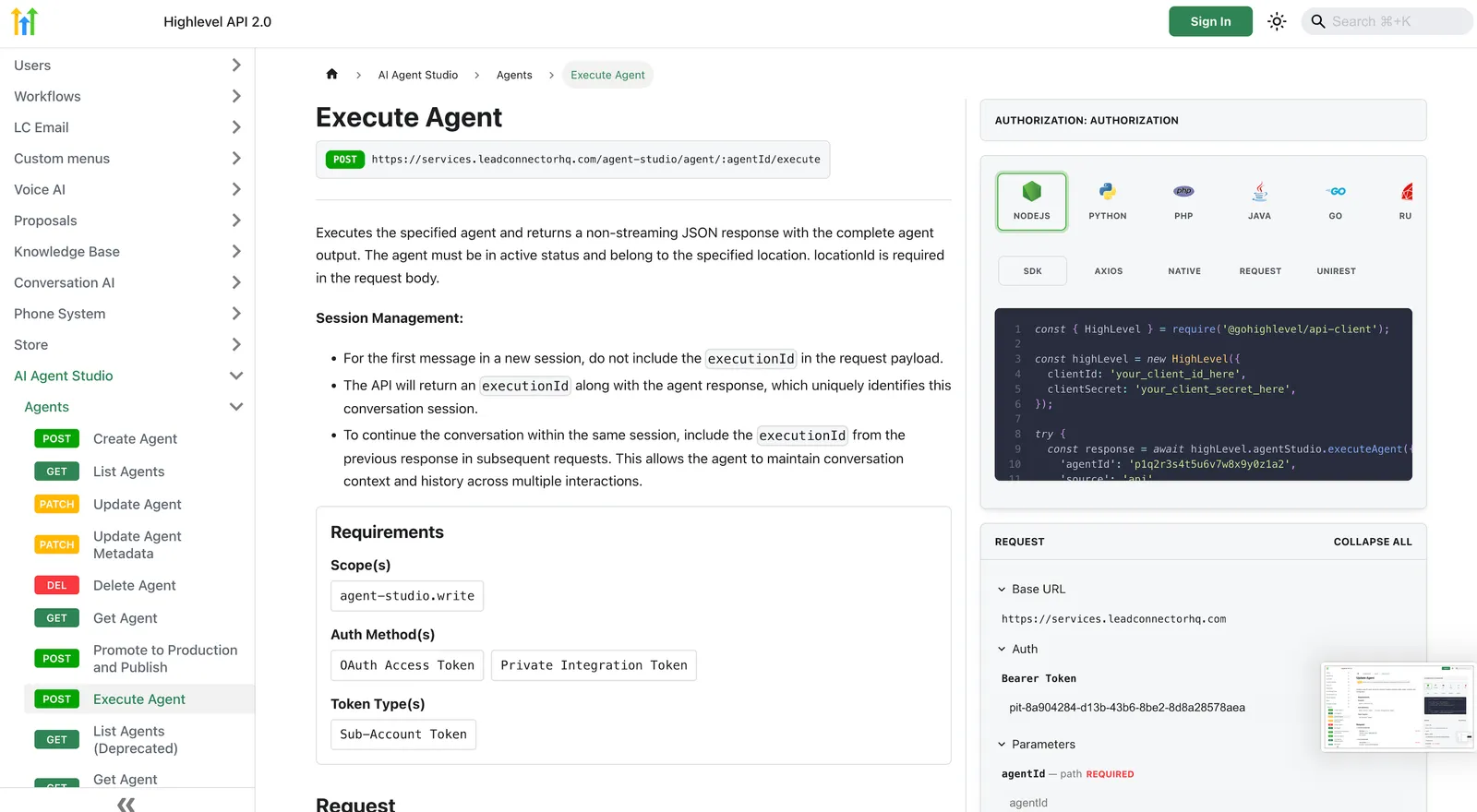Image resolution: width=1477 pixels, height=812 pixels.
Task: Expand the Store sidebar section
Action: tap(236, 345)
